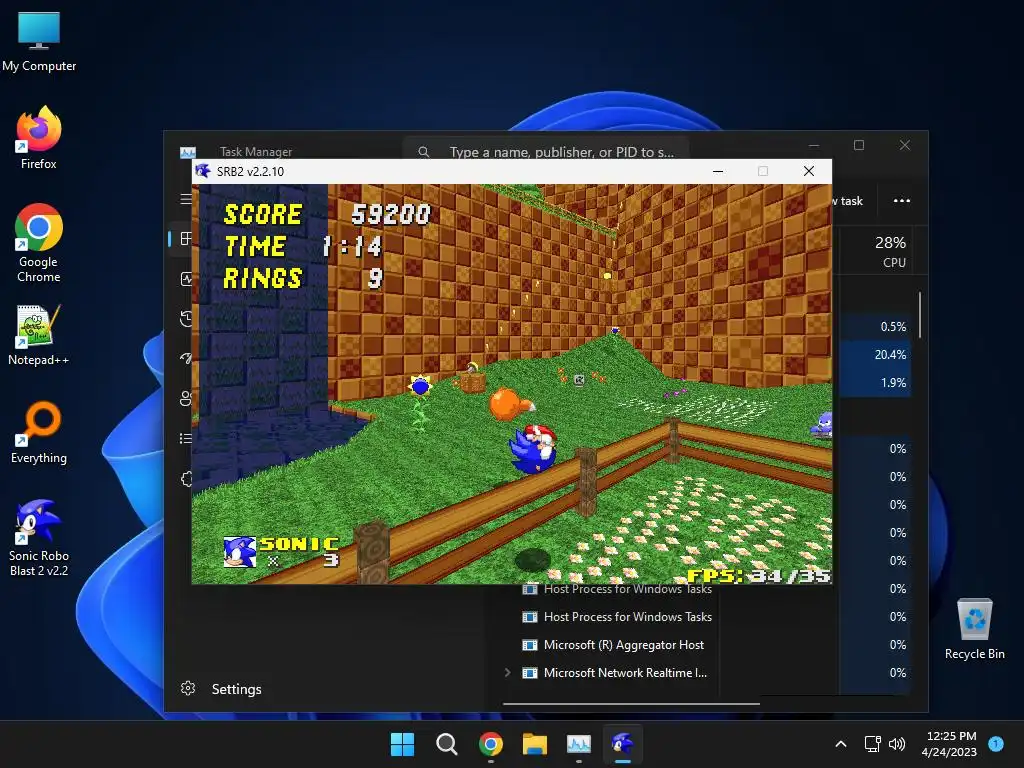This screenshot has height=768, width=1024.
Task: Select the row showing 0.5% CPU
Action: [x=875, y=327]
